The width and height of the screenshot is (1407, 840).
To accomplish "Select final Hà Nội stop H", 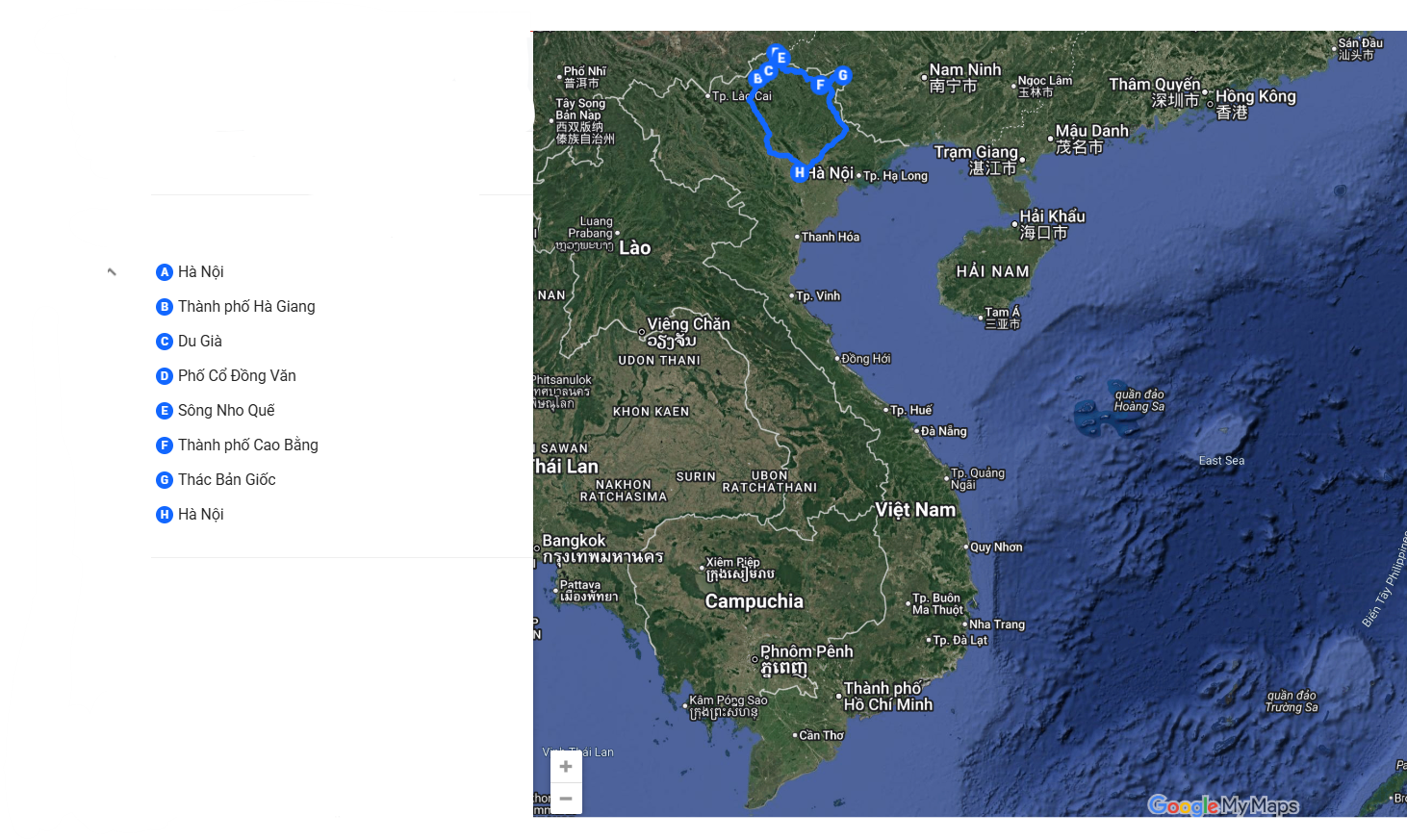I will coord(200,515).
